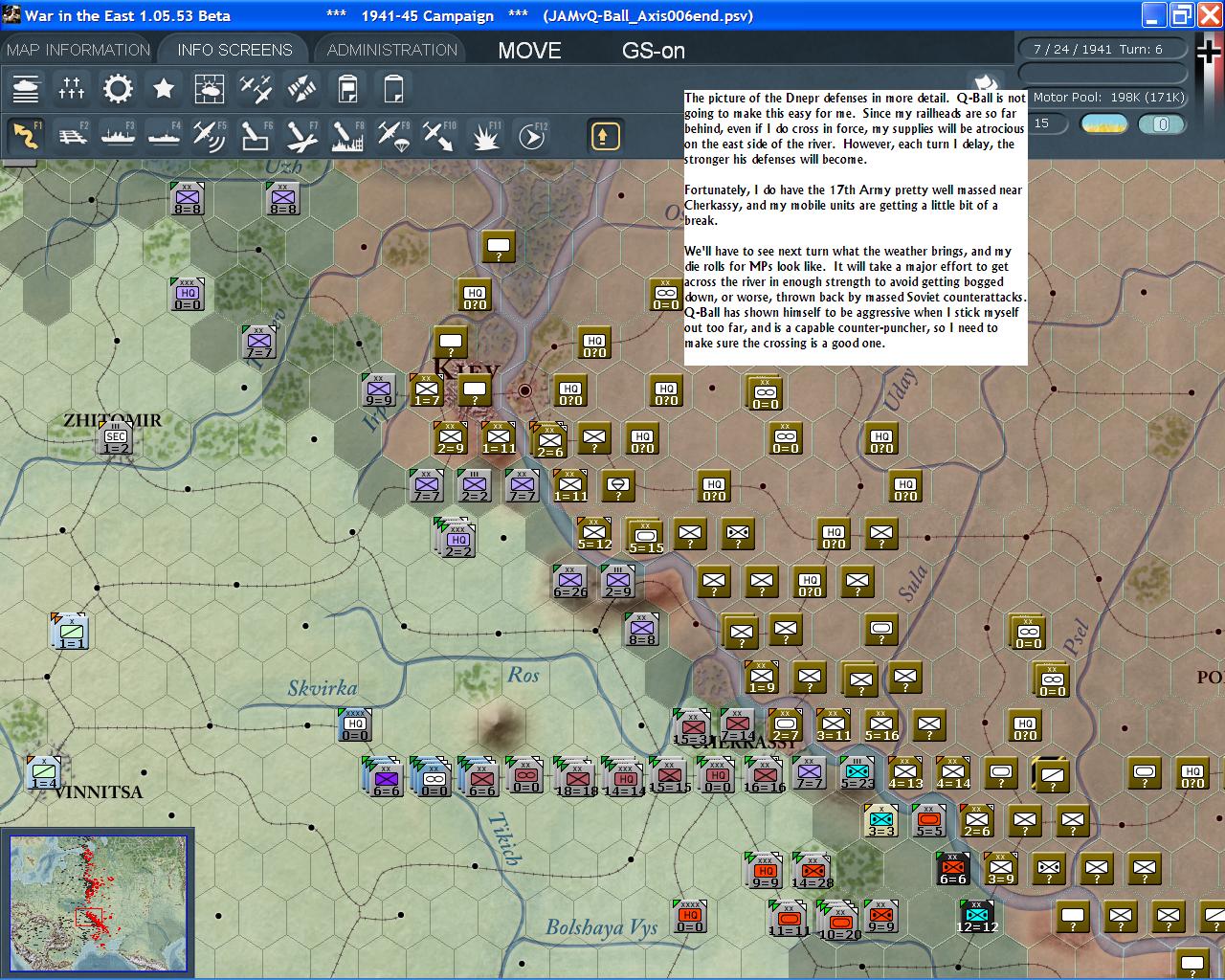Viewport: 1225px width, 980px height.
Task: Select the F8 bomb city mode icon
Action: click(x=347, y=136)
